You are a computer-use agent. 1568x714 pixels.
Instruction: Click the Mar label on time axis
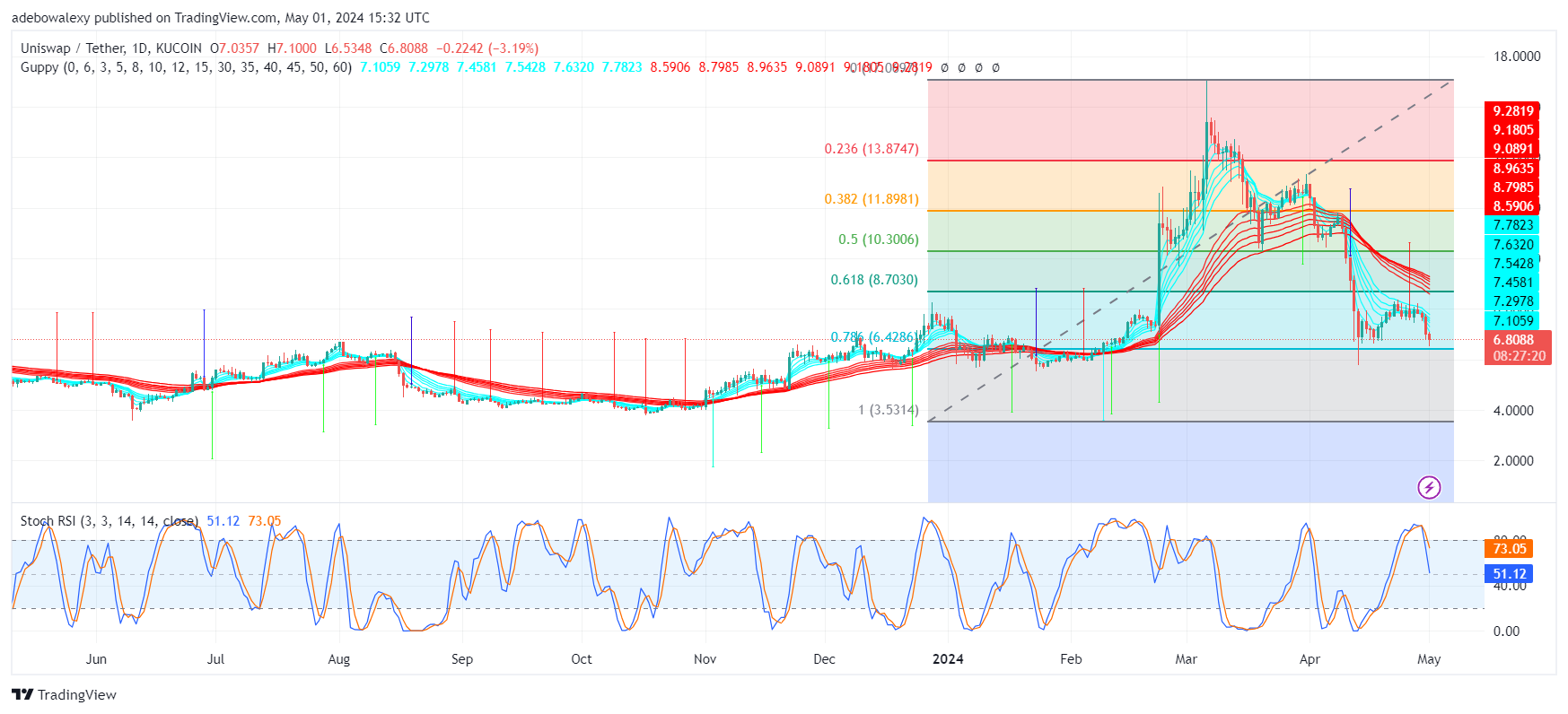click(1187, 659)
